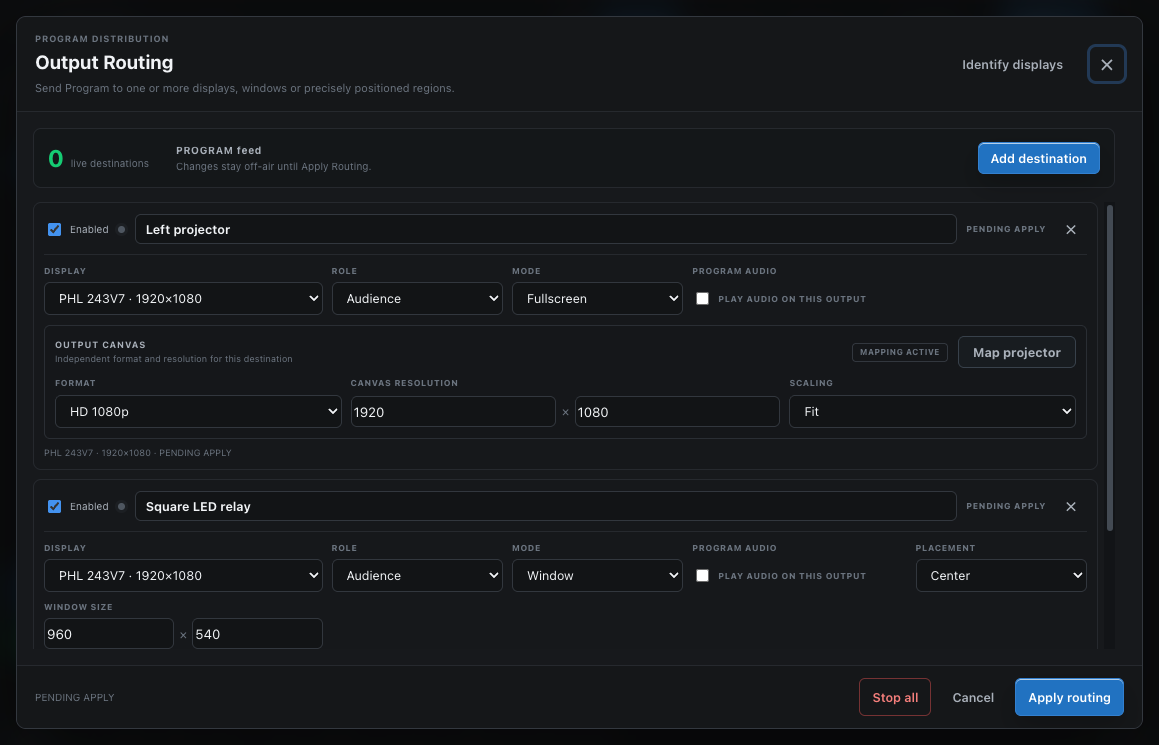Click the window height field showing 540
The image size is (1159, 745).
(257, 634)
